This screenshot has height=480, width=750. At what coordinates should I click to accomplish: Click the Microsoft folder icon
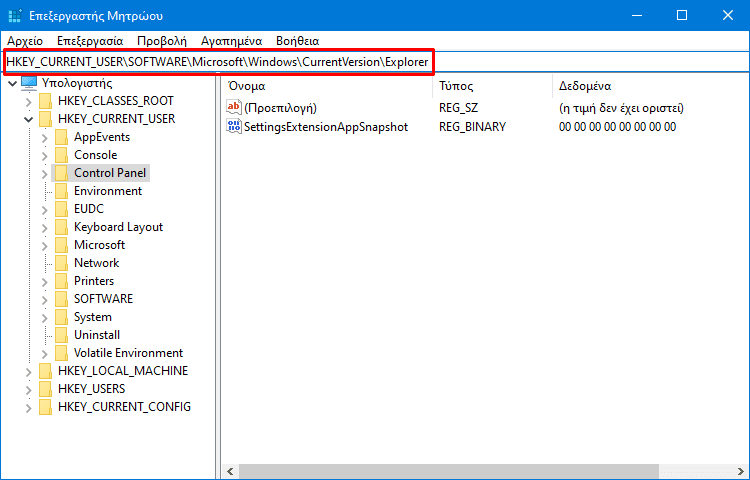point(61,245)
